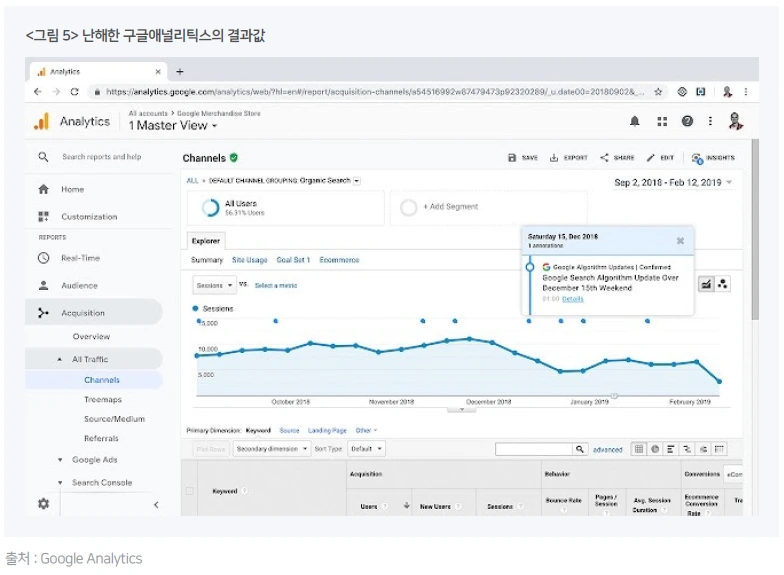Click the verified green shield next to Channels
This screenshot has width=784, height=575.
(x=234, y=158)
